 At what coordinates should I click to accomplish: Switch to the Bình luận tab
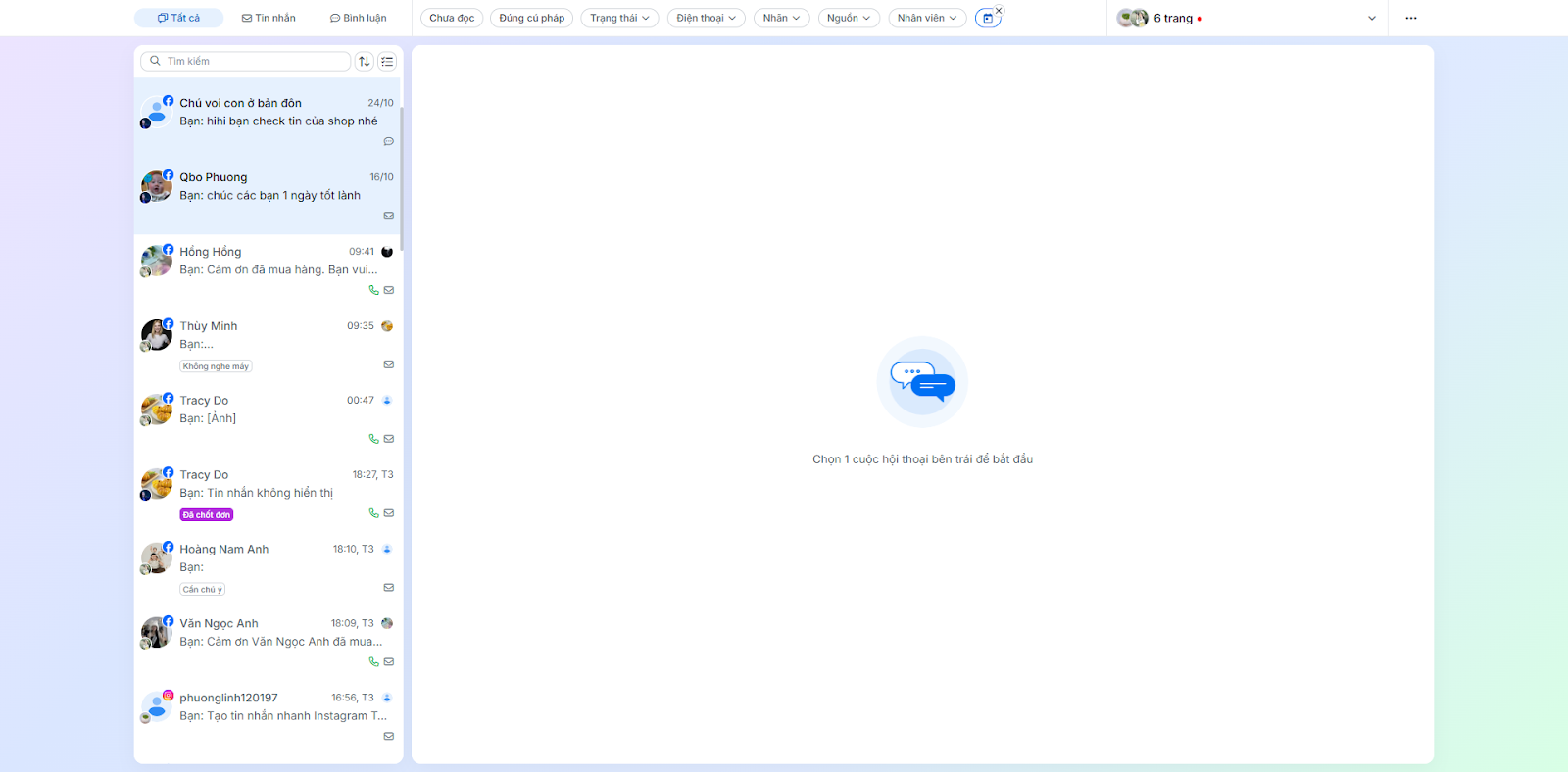[358, 18]
